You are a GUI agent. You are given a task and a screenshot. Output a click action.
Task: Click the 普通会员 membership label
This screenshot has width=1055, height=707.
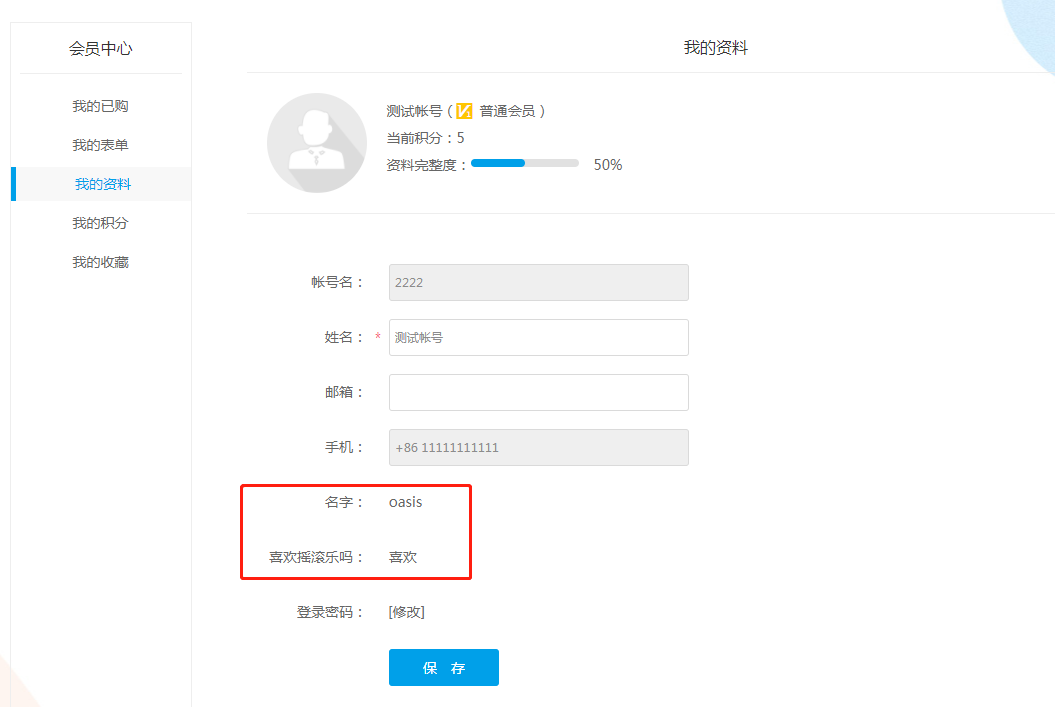coord(507,111)
